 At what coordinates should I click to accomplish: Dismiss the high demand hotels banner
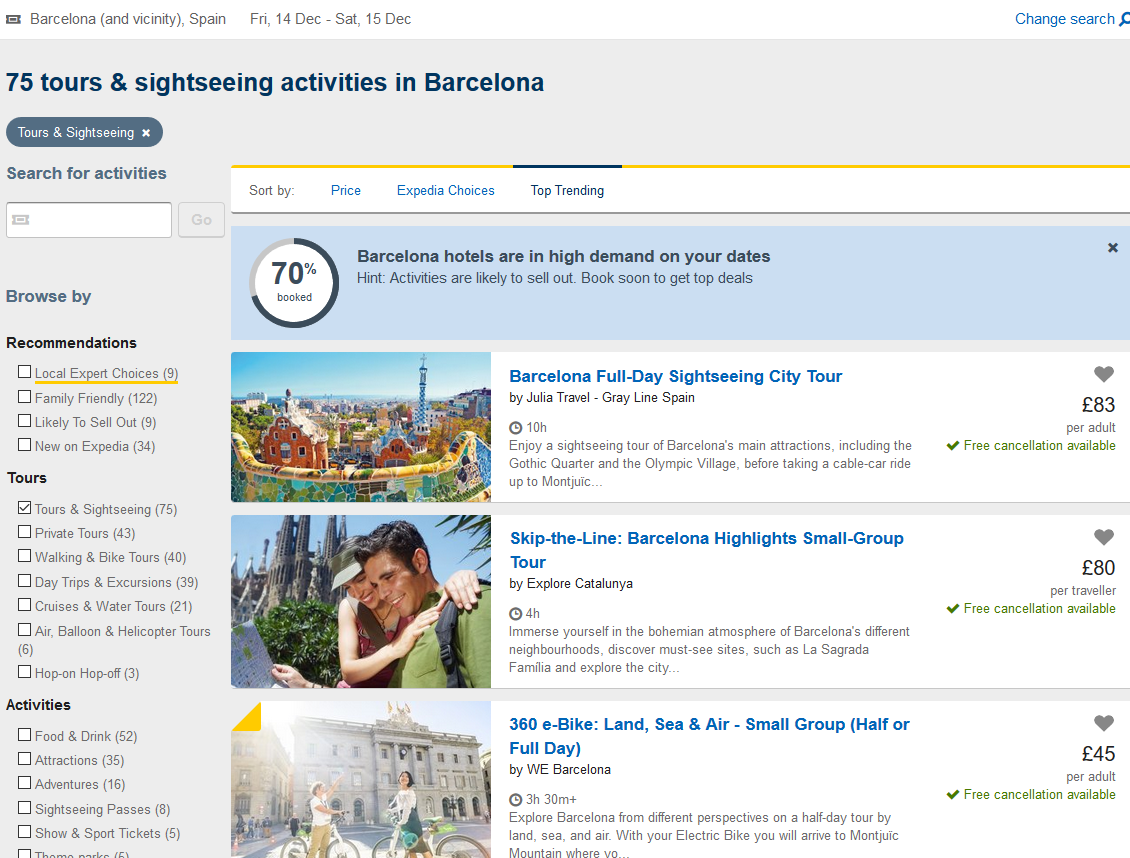click(x=1112, y=248)
